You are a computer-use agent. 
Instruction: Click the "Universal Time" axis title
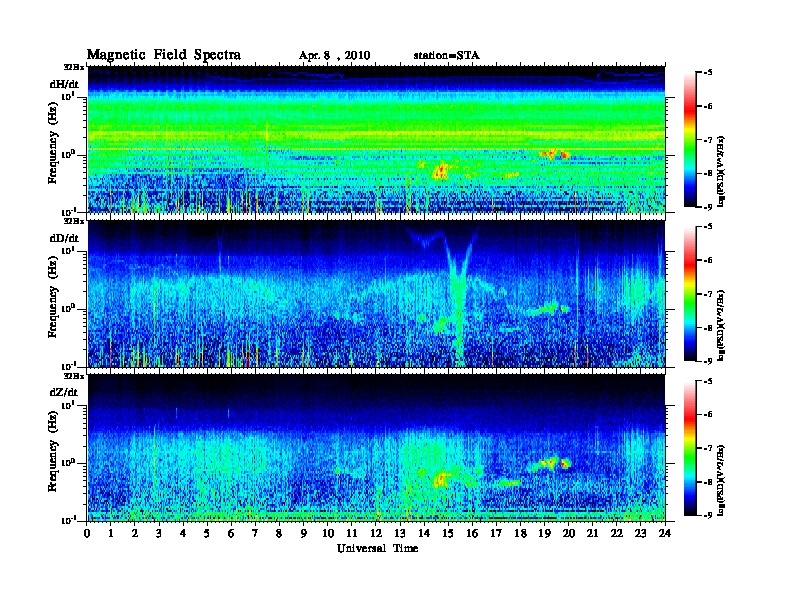(377, 548)
